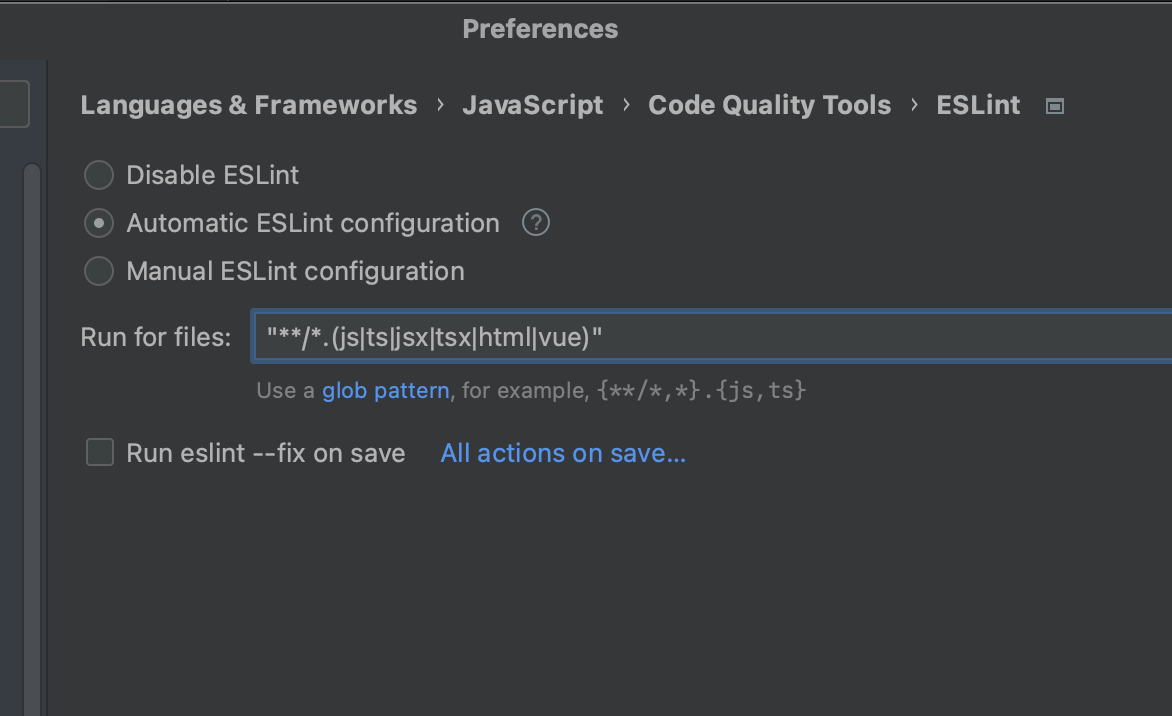Choose Manual ESLint configuration radio button
Viewport: 1172px width, 716px height.
click(99, 271)
